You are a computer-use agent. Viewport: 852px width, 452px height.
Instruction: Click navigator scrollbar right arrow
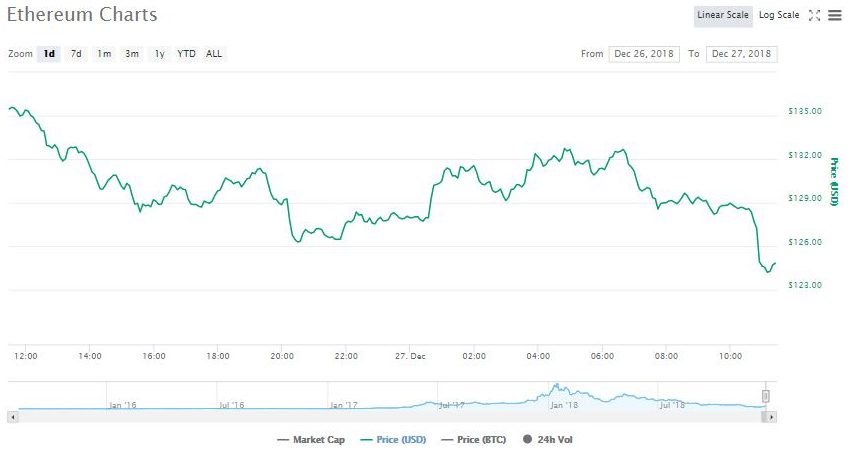pyautogui.click(x=770, y=417)
